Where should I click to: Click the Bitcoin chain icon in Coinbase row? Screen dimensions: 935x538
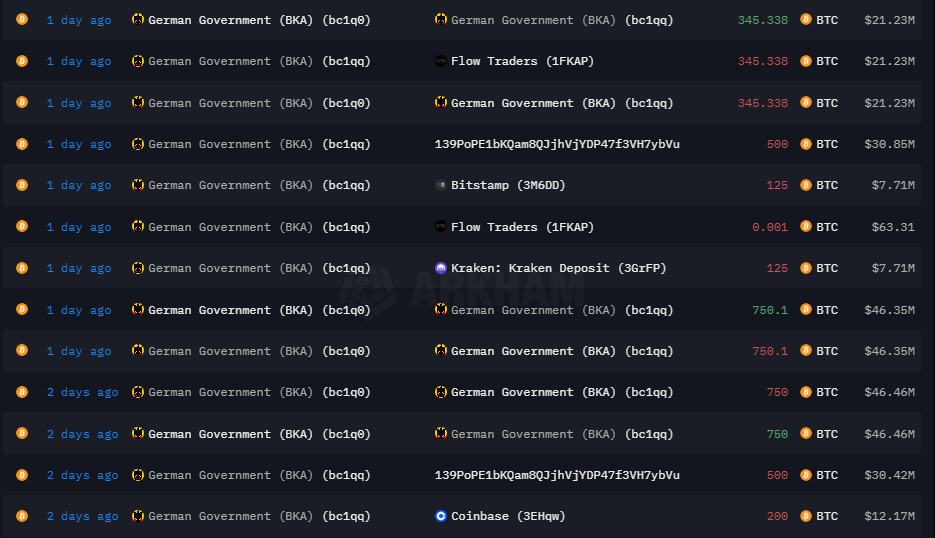[x=22, y=516]
